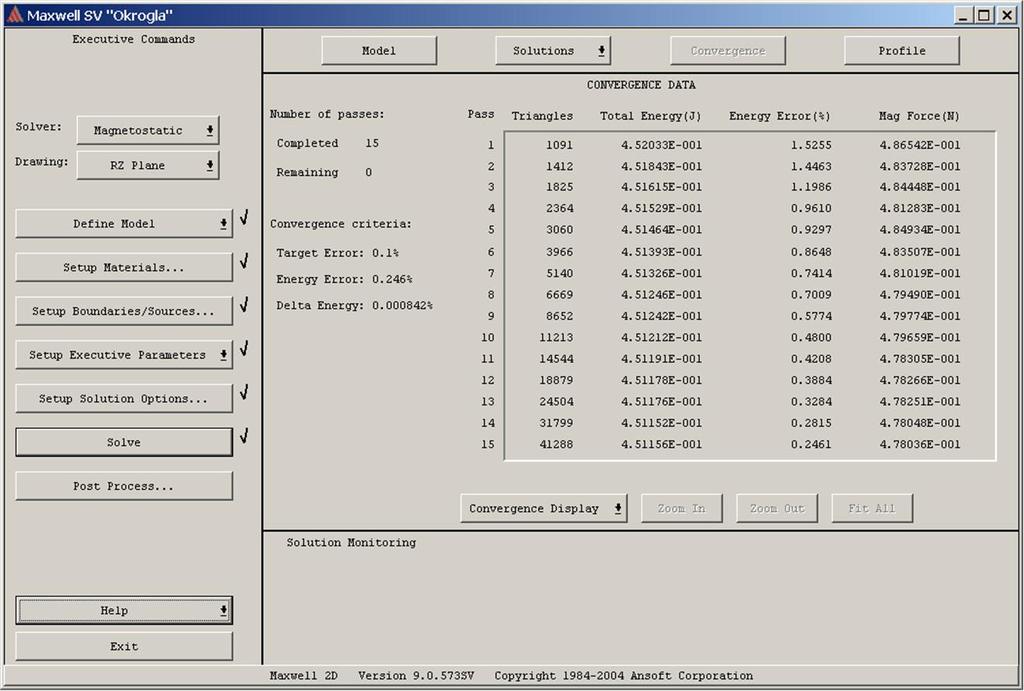Click checkmark next to Setup Solution Options

pos(244,393)
